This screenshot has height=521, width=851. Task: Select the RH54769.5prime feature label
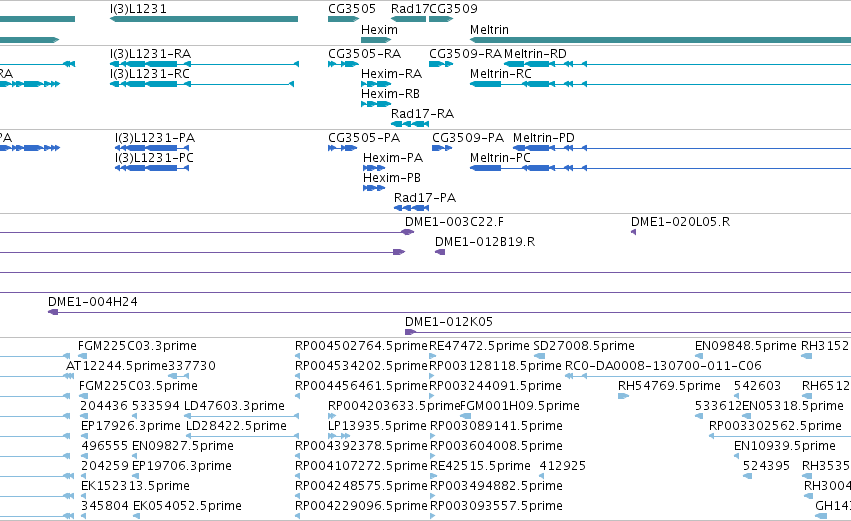coord(669,386)
